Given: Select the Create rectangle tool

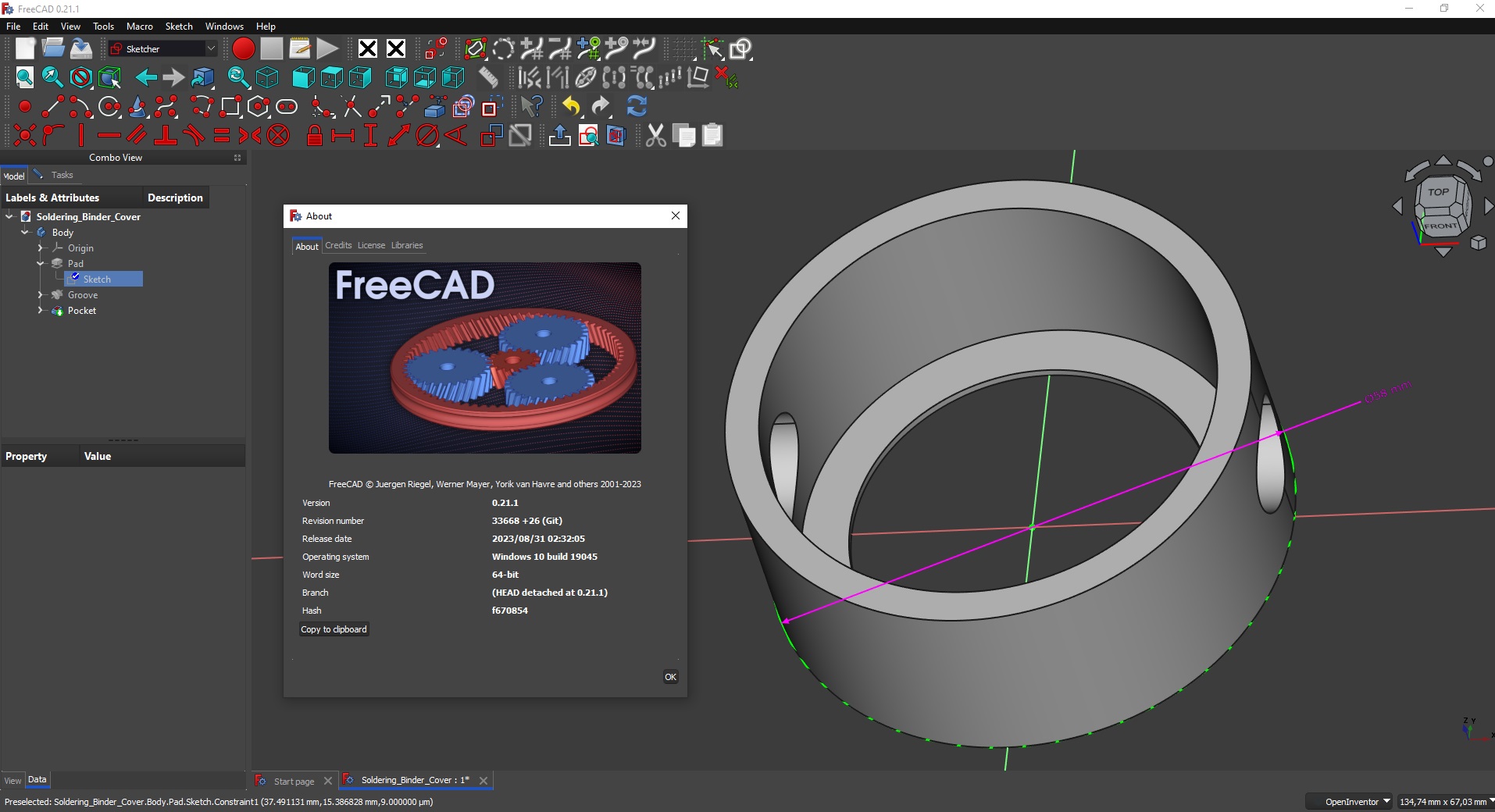Looking at the screenshot, I should 230,107.
